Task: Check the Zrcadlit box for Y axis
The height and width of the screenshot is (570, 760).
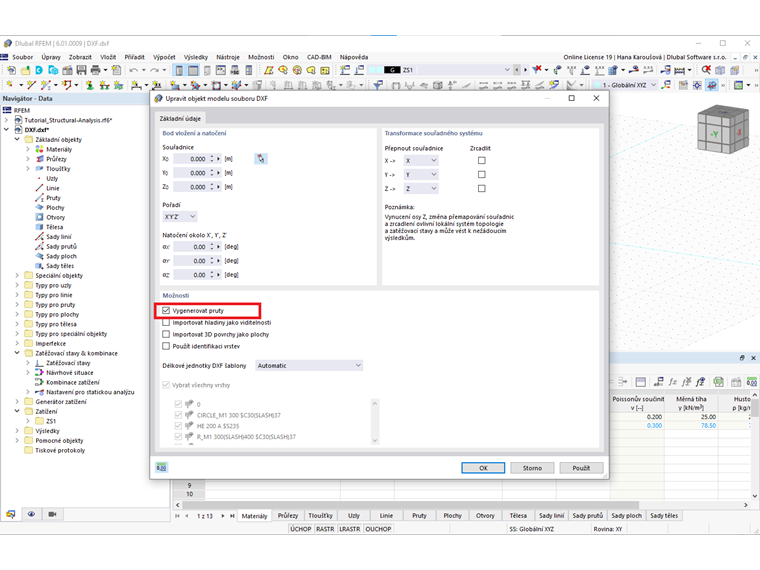Action: click(481, 174)
